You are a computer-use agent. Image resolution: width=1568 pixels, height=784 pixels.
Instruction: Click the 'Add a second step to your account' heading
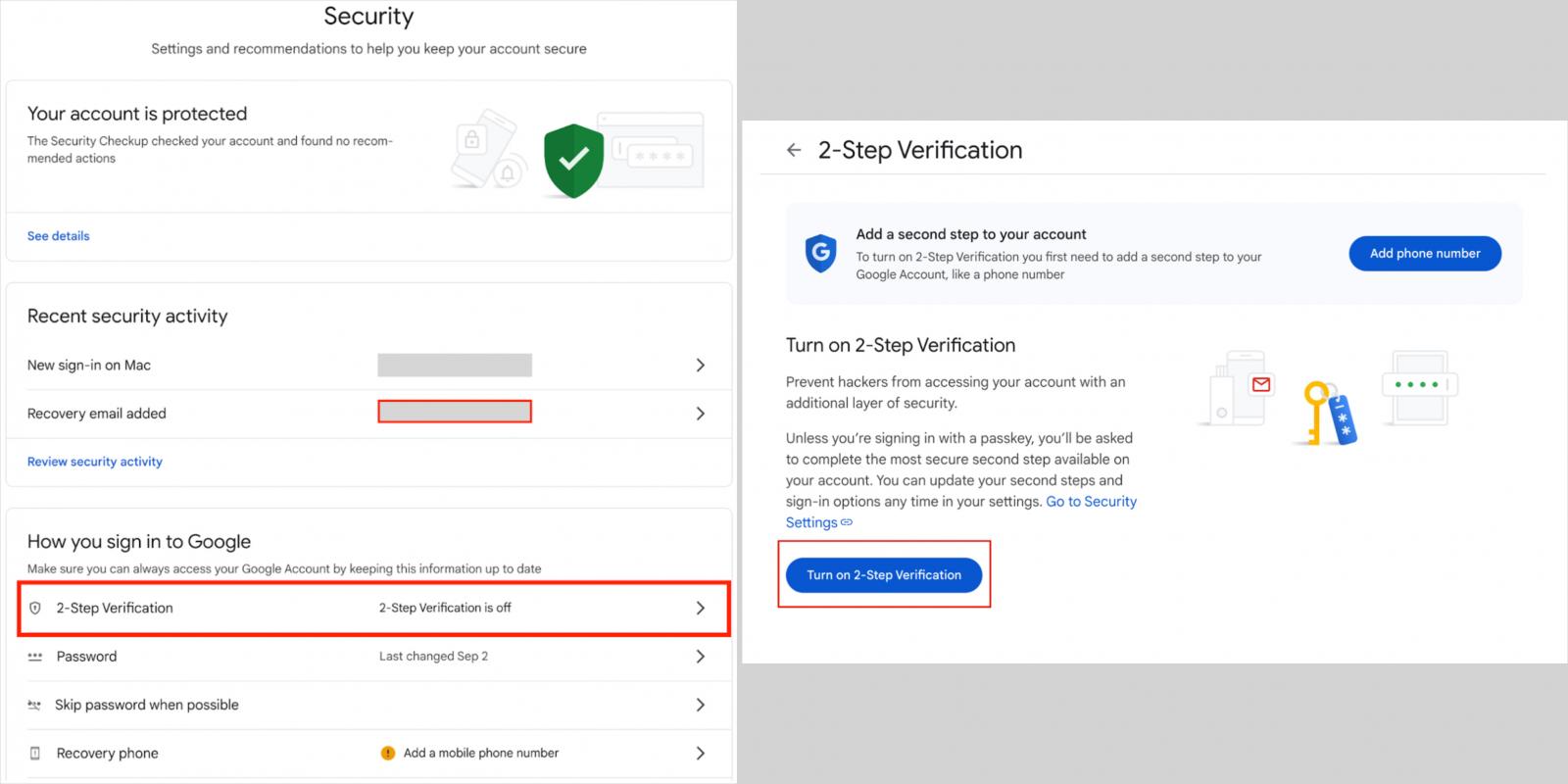point(971,234)
